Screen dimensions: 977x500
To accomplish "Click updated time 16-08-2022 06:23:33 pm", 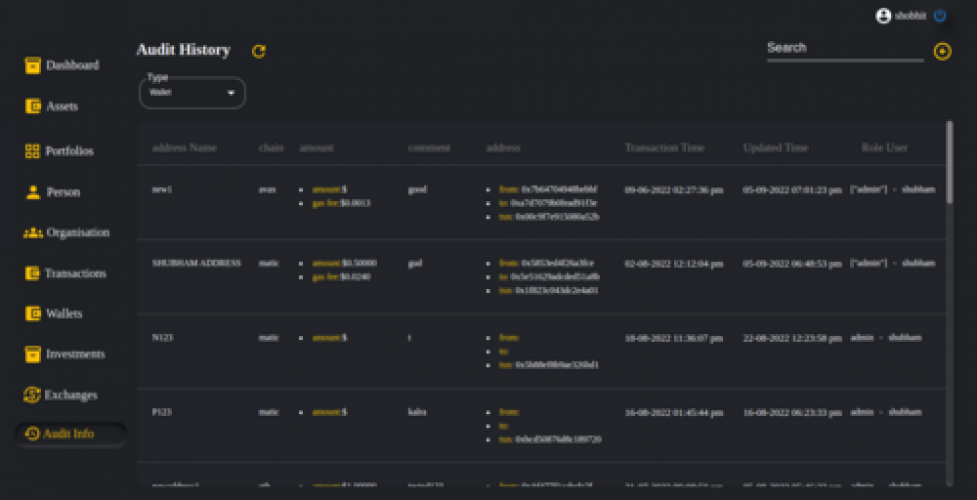I will pos(792,413).
